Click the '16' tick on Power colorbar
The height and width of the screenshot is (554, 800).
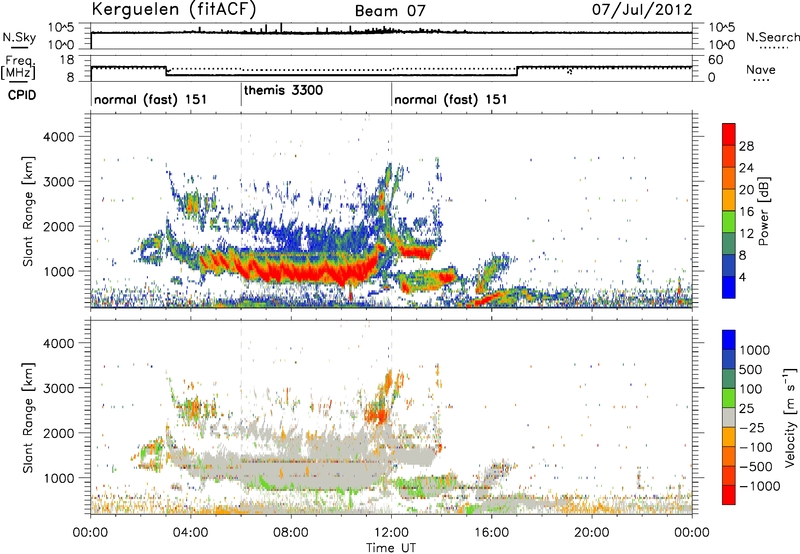tap(746, 212)
